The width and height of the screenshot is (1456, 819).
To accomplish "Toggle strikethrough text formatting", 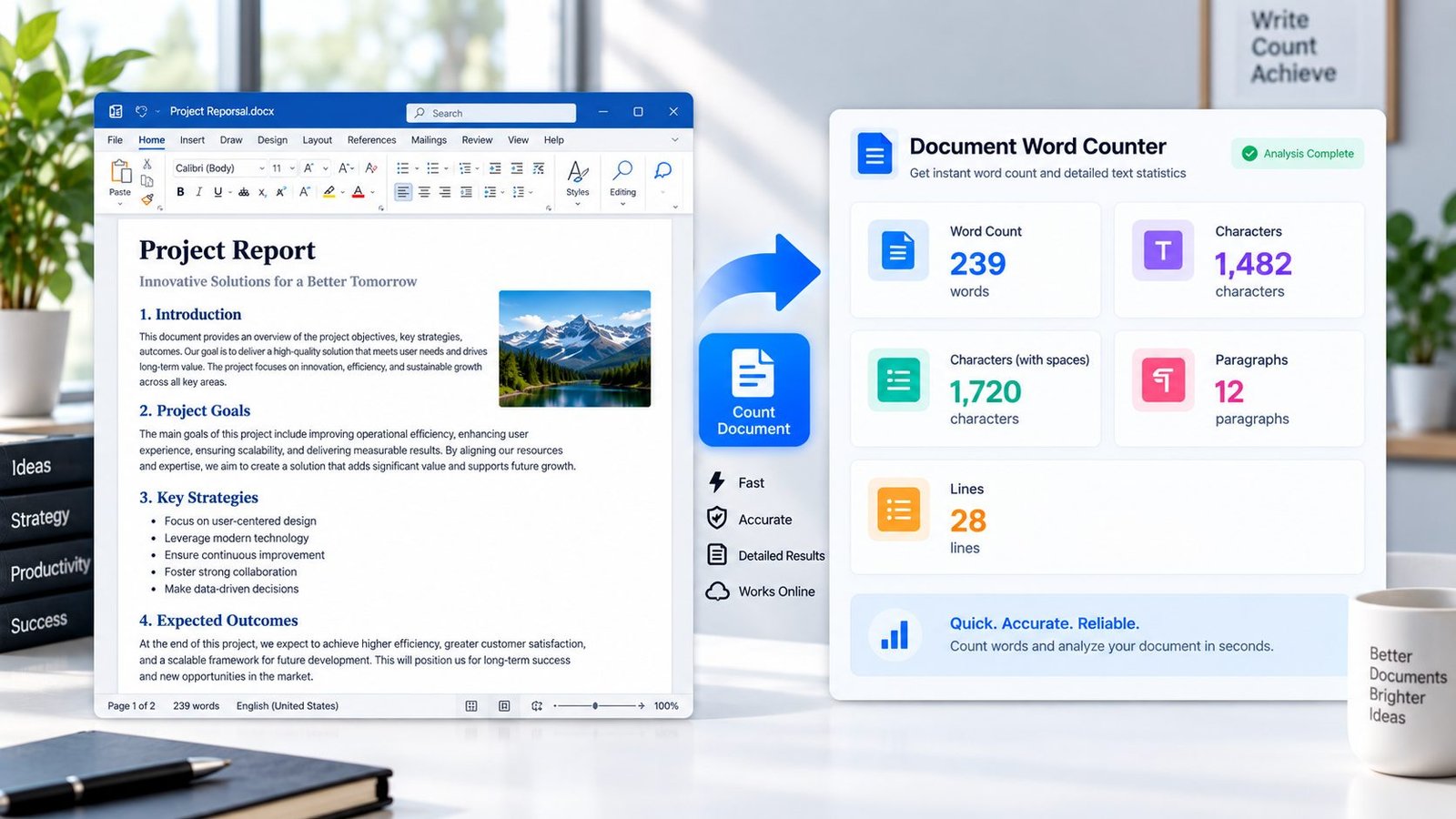I will [244, 192].
